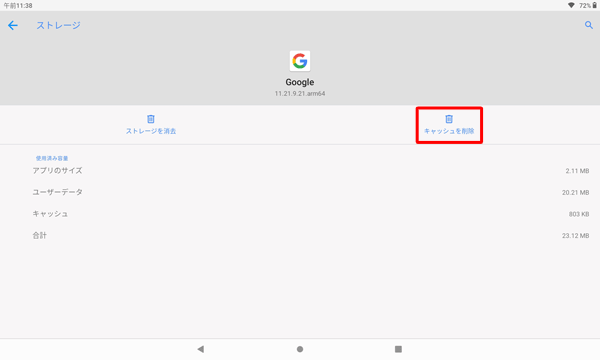Tap the 使用済み容量 section header
The width and height of the screenshot is (600, 360).
pyautogui.click(x=52, y=158)
